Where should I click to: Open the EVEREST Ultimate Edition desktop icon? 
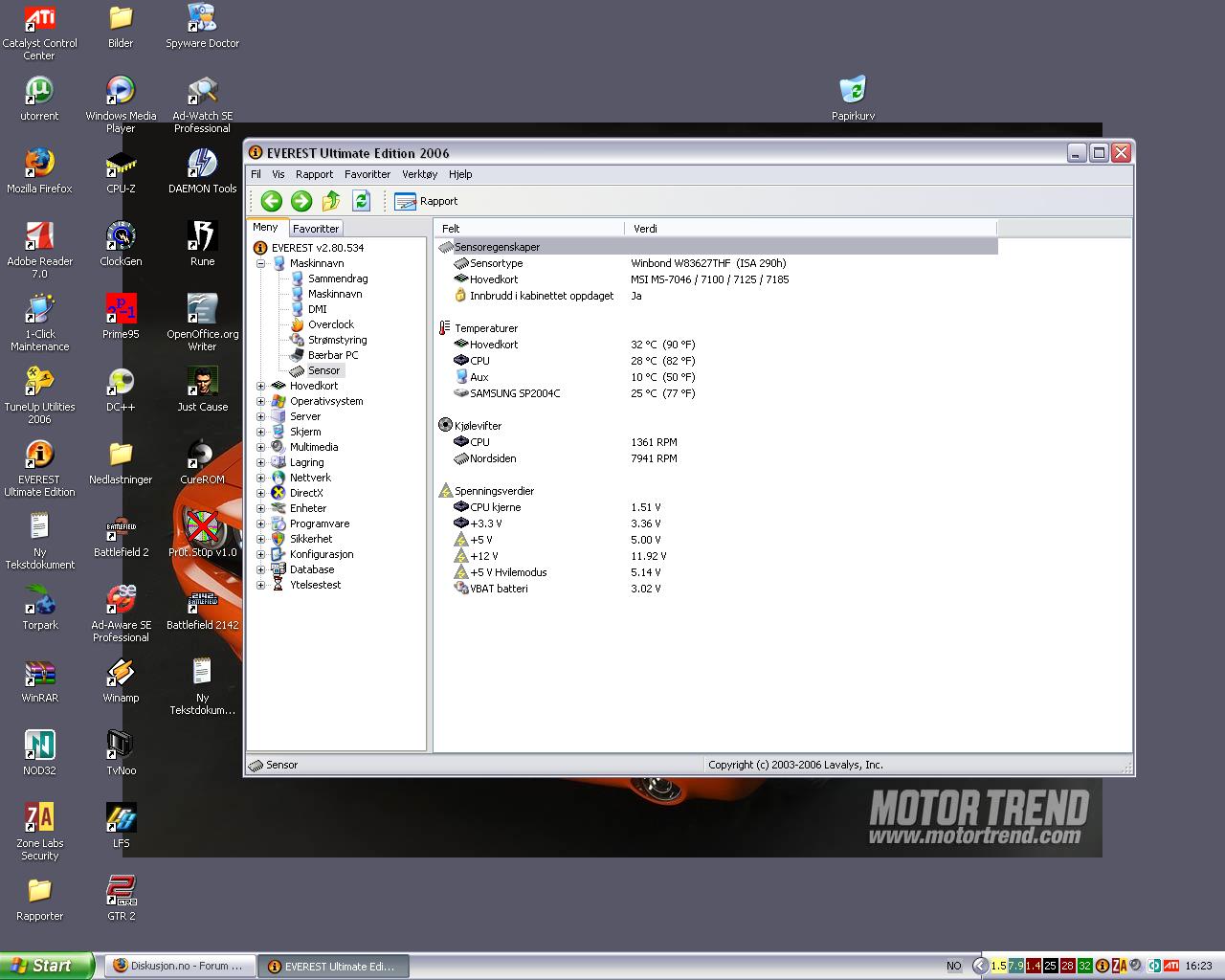pyautogui.click(x=39, y=469)
